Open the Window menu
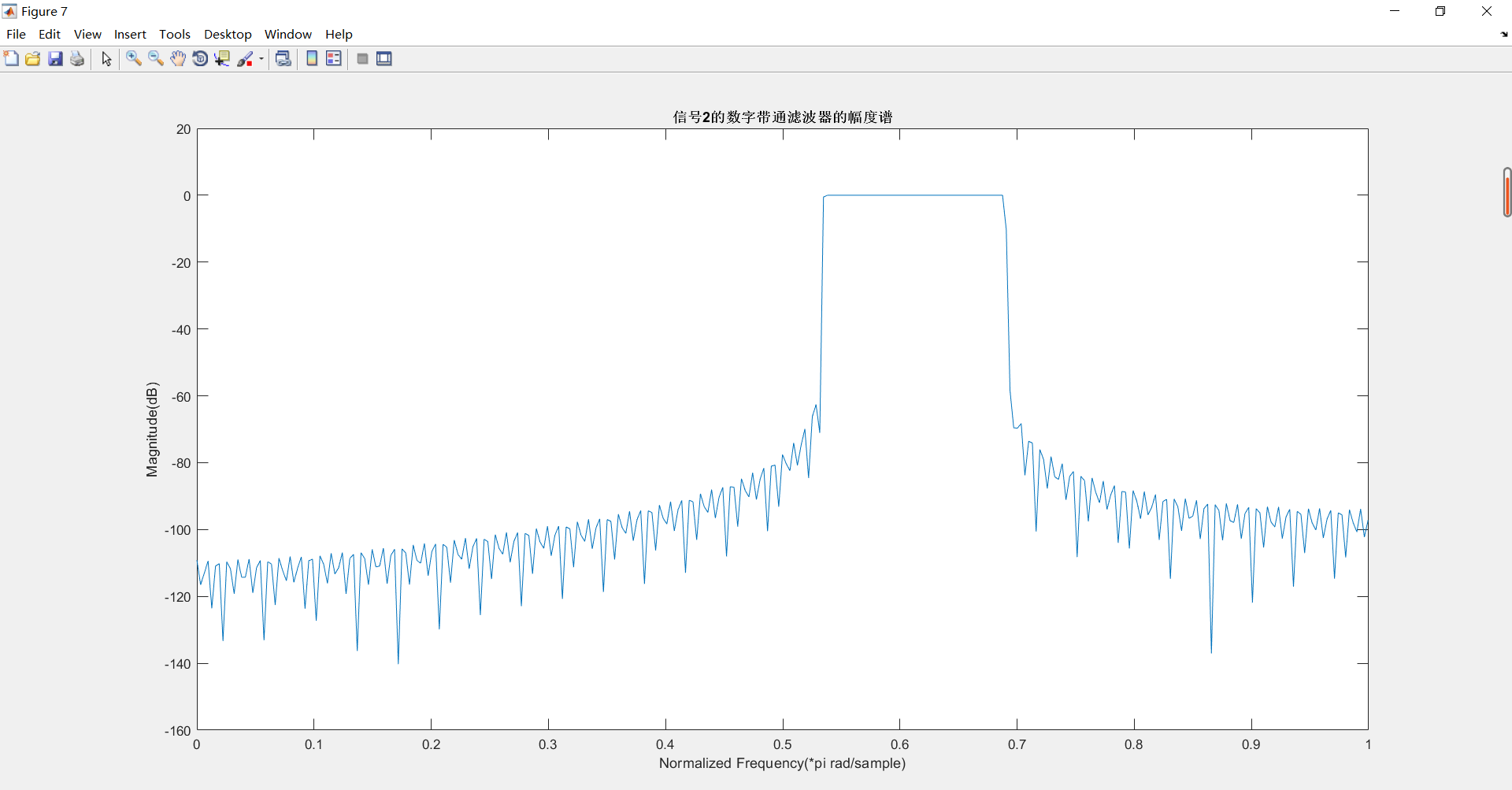The height and width of the screenshot is (790, 1512). (x=288, y=34)
